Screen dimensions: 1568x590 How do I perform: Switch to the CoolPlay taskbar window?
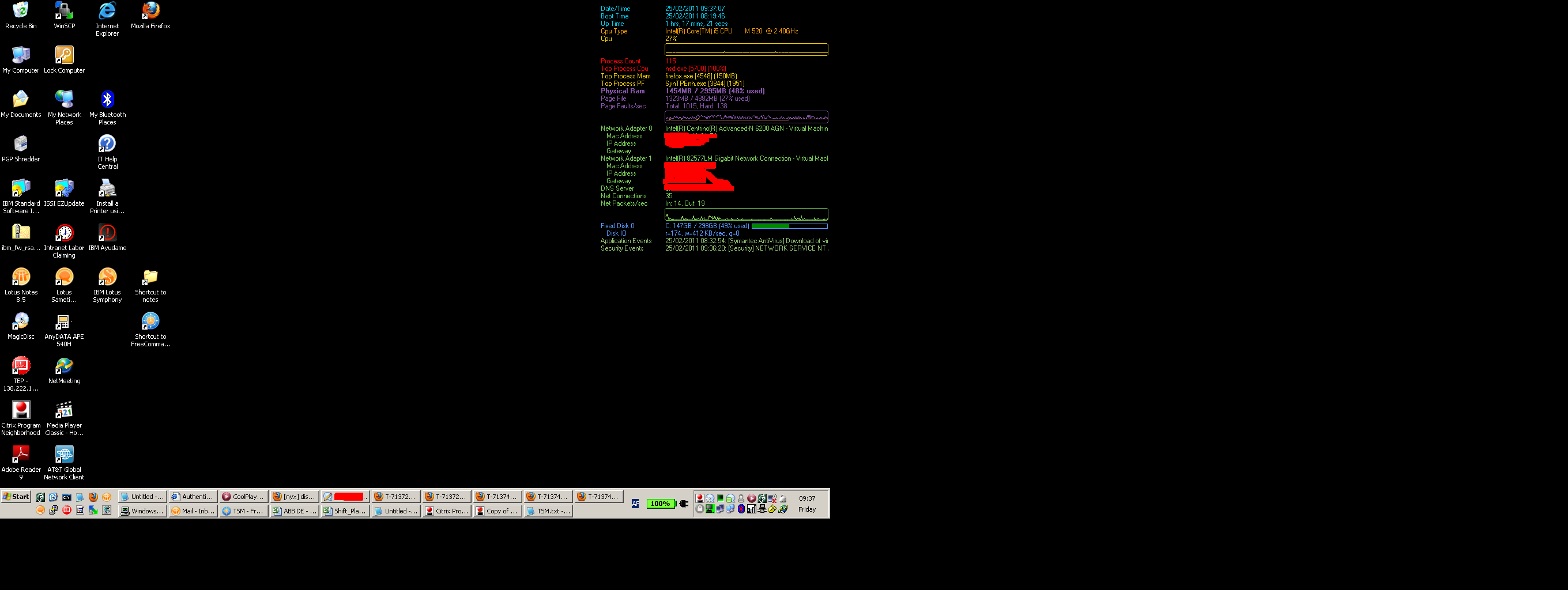[243, 496]
